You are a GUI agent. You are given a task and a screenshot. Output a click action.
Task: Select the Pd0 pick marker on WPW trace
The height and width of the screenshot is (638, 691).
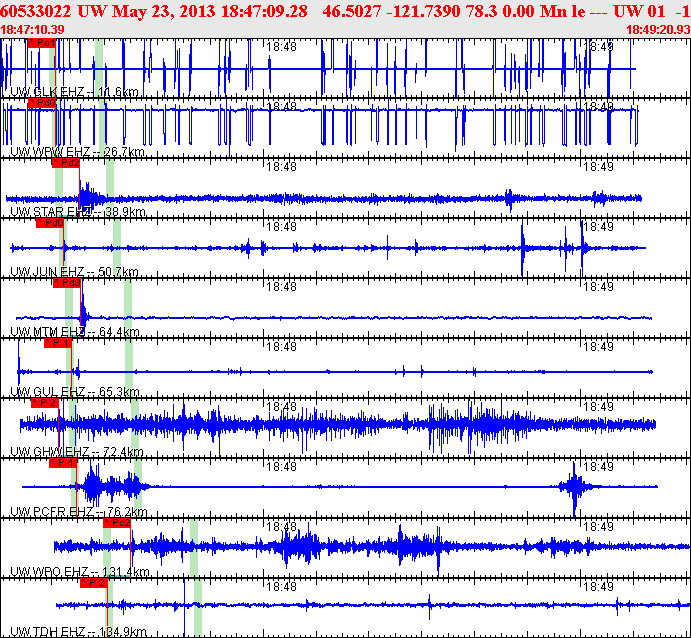coord(41,102)
